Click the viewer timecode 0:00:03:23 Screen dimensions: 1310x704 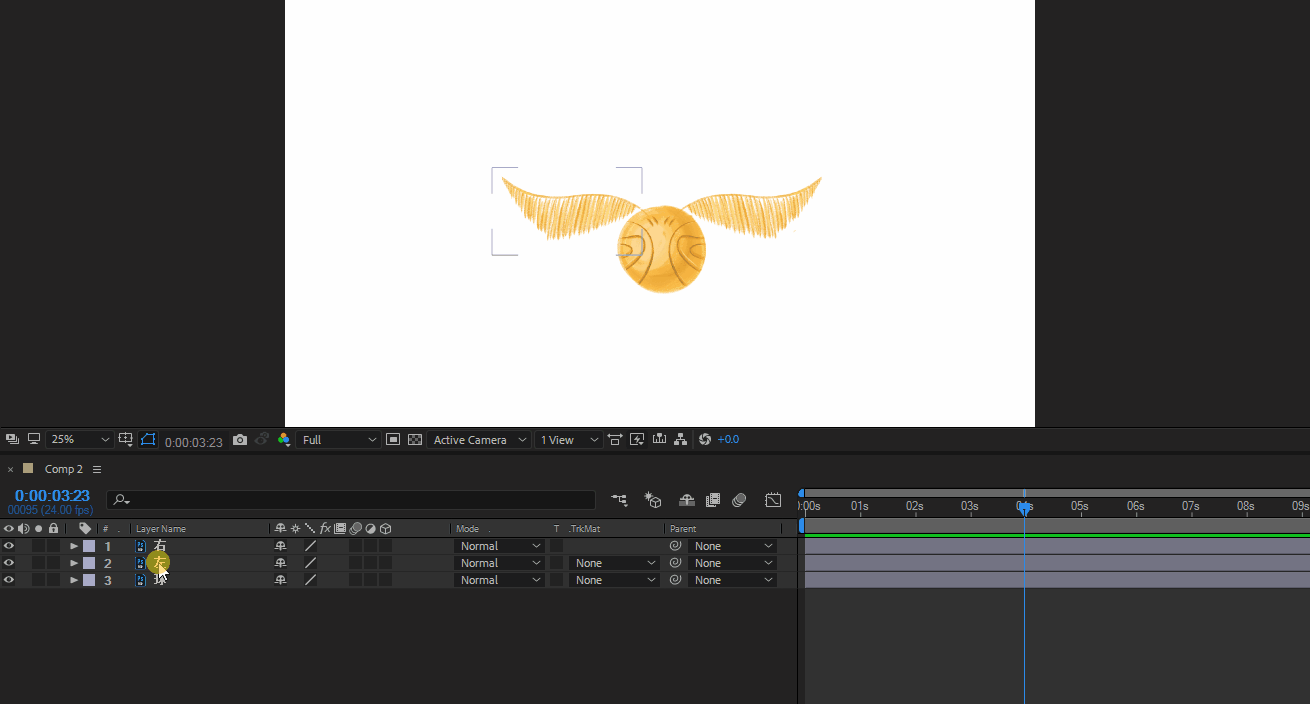tap(194, 441)
